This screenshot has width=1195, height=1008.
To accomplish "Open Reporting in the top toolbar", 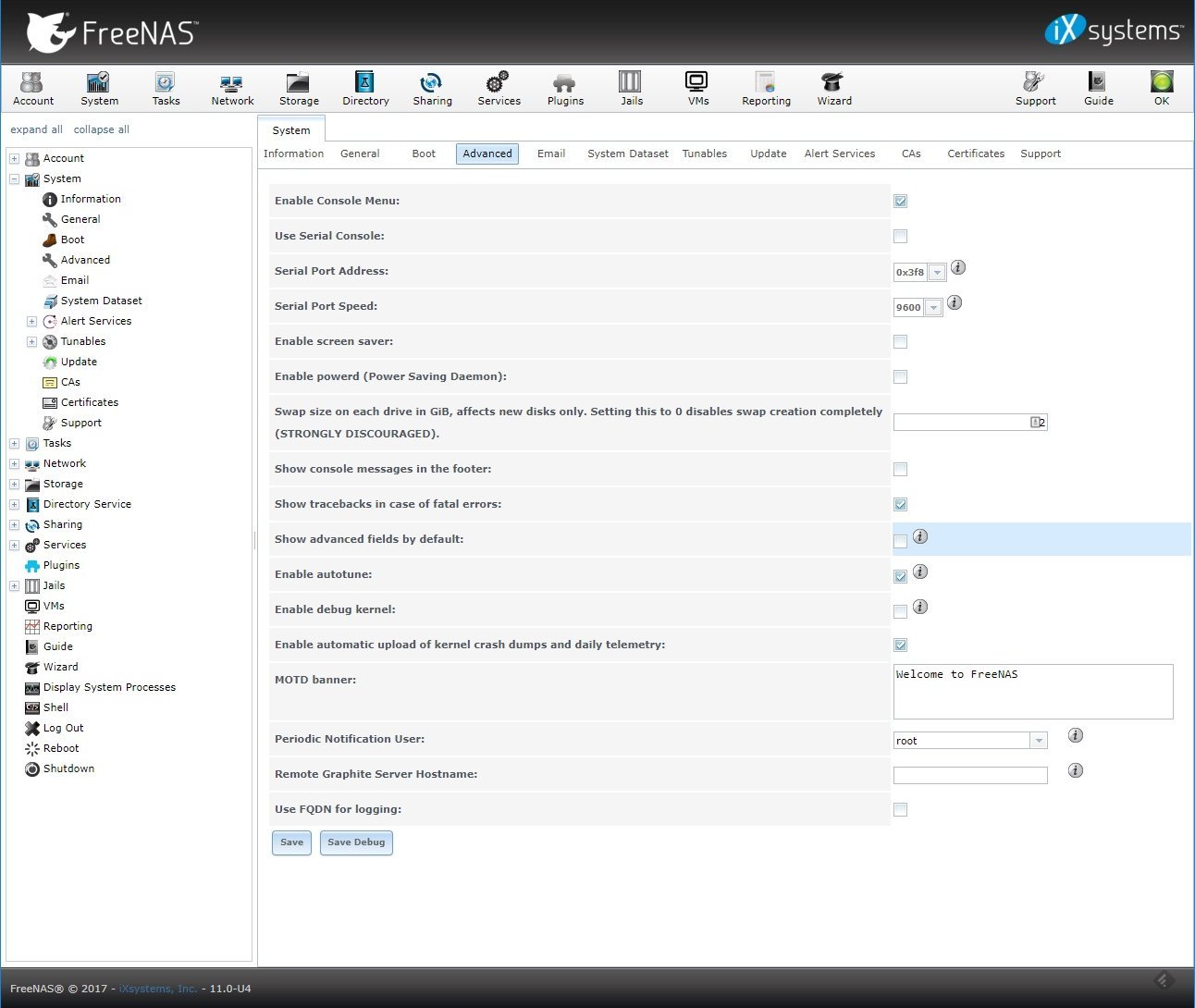I will coord(766,89).
